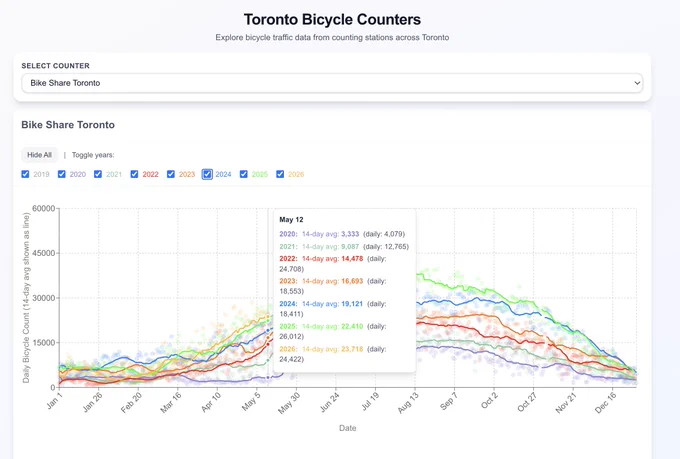Click the Toronto Bicycle Counters heading

[332, 20]
